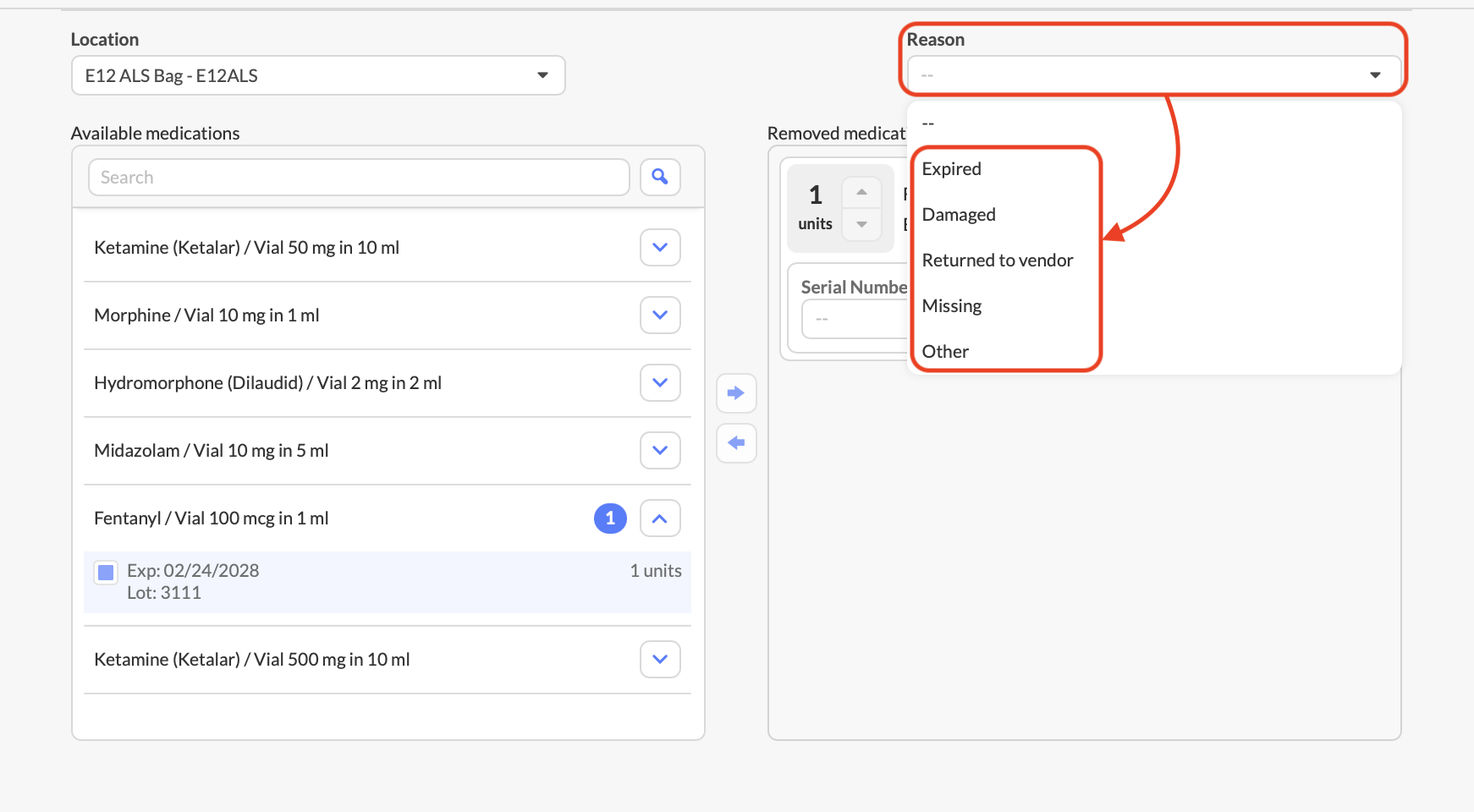Click the right arrow to move medication

coord(736,393)
